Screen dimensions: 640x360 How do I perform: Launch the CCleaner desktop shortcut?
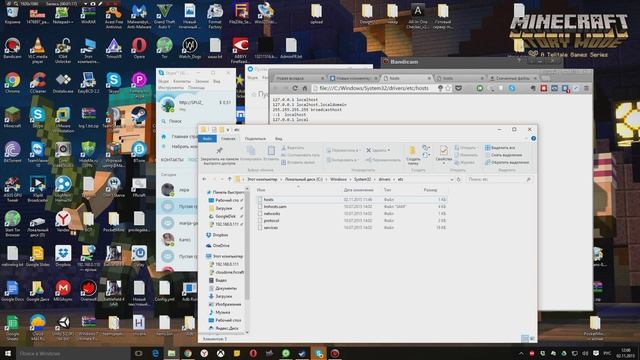pyautogui.click(x=38, y=82)
